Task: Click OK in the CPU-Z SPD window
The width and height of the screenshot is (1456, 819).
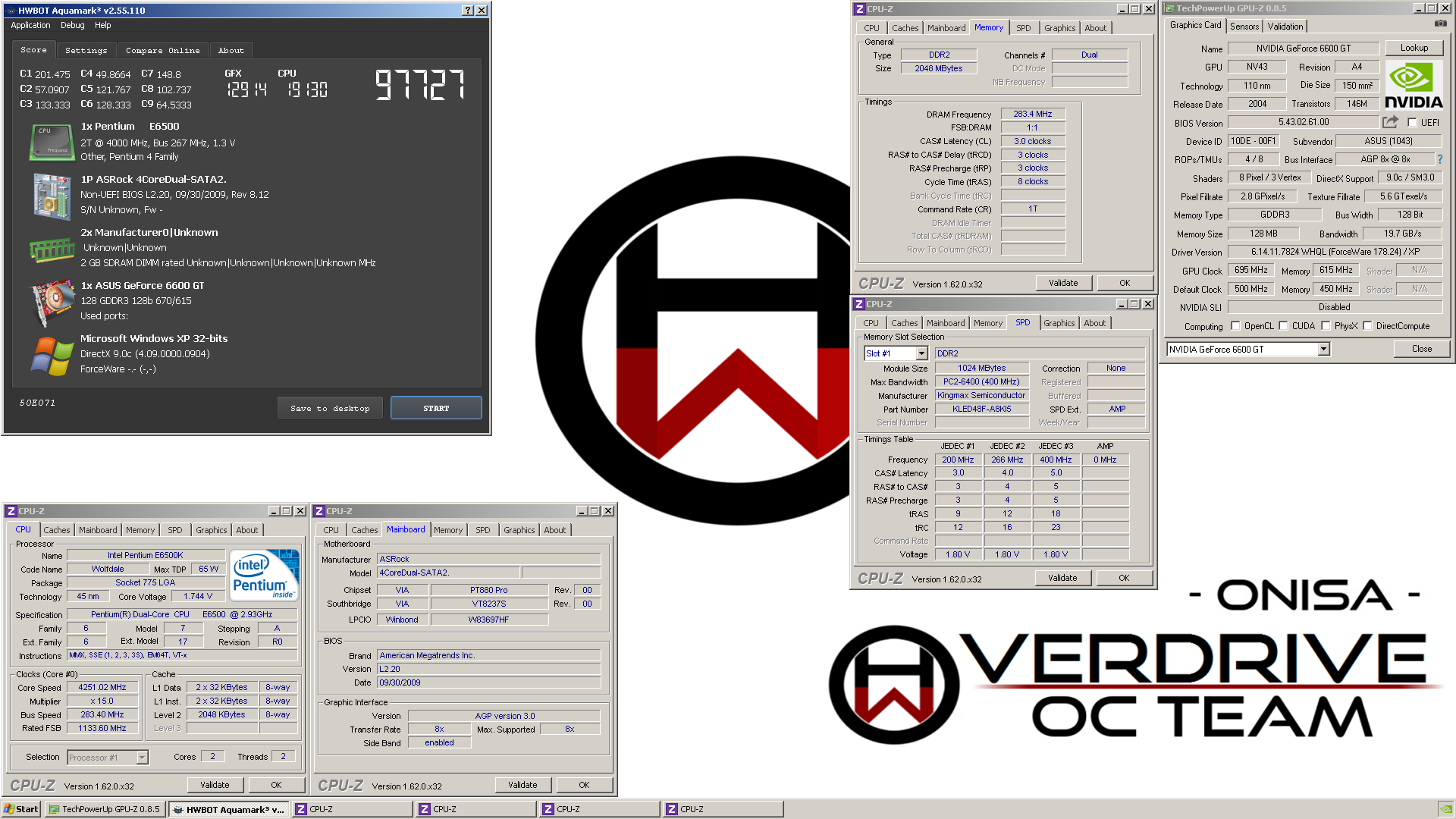Action: click(1124, 578)
